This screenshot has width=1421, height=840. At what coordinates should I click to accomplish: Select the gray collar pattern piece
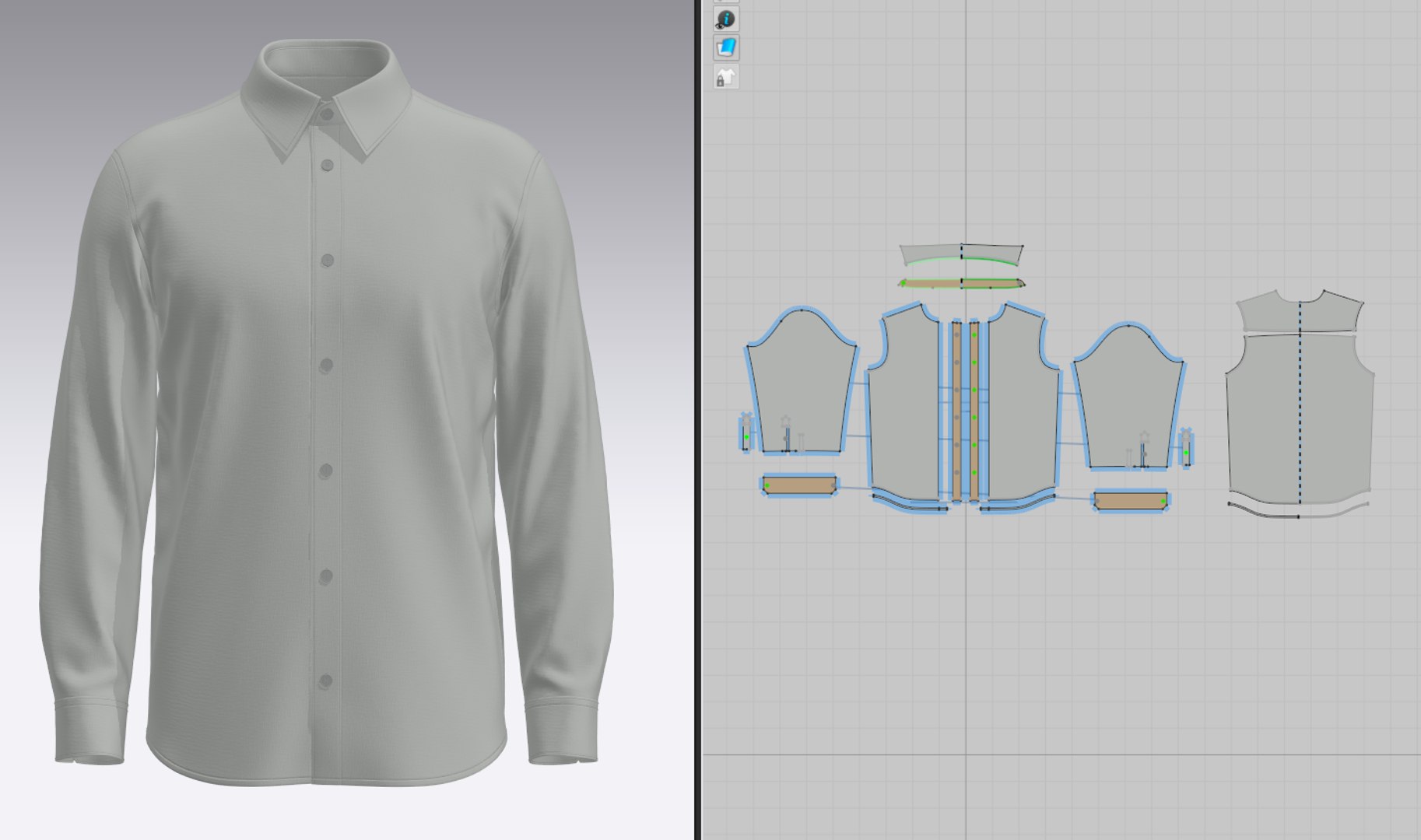point(961,255)
